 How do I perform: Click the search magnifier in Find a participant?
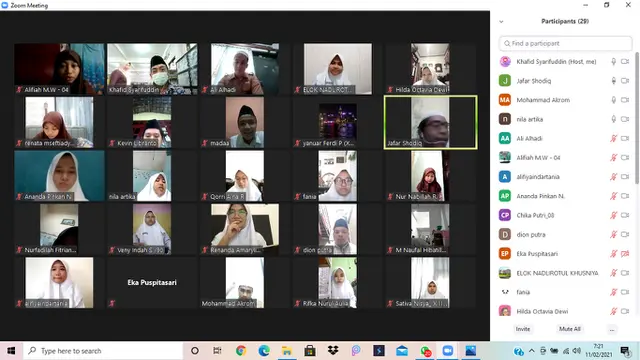pyautogui.click(x=507, y=43)
